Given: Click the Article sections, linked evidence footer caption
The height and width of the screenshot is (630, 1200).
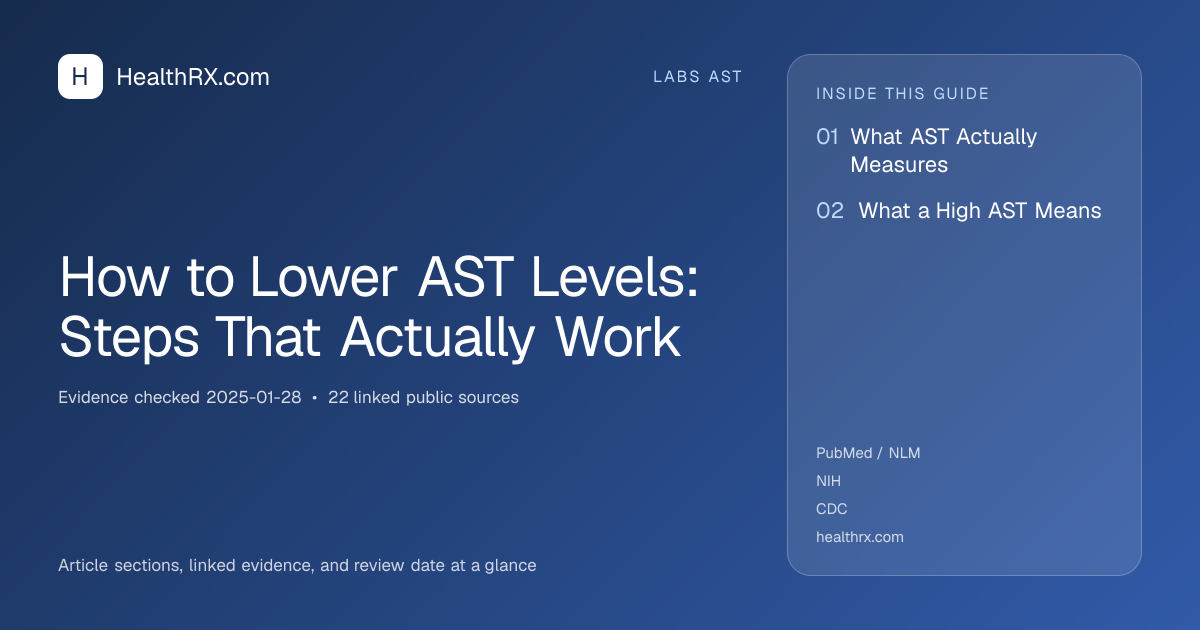Looking at the screenshot, I should point(297,565).
